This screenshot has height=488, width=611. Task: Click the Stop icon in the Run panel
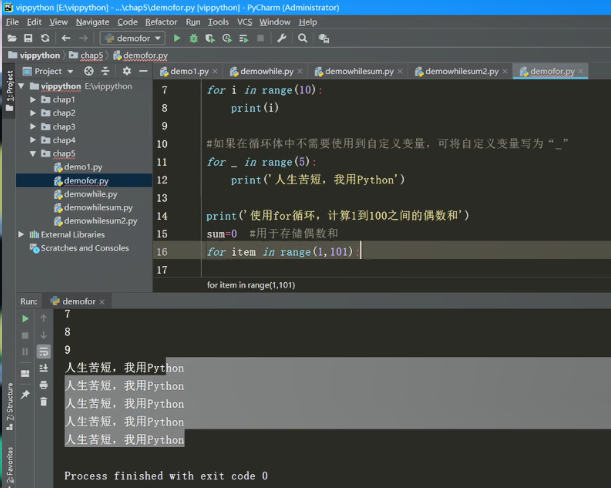pos(25,335)
